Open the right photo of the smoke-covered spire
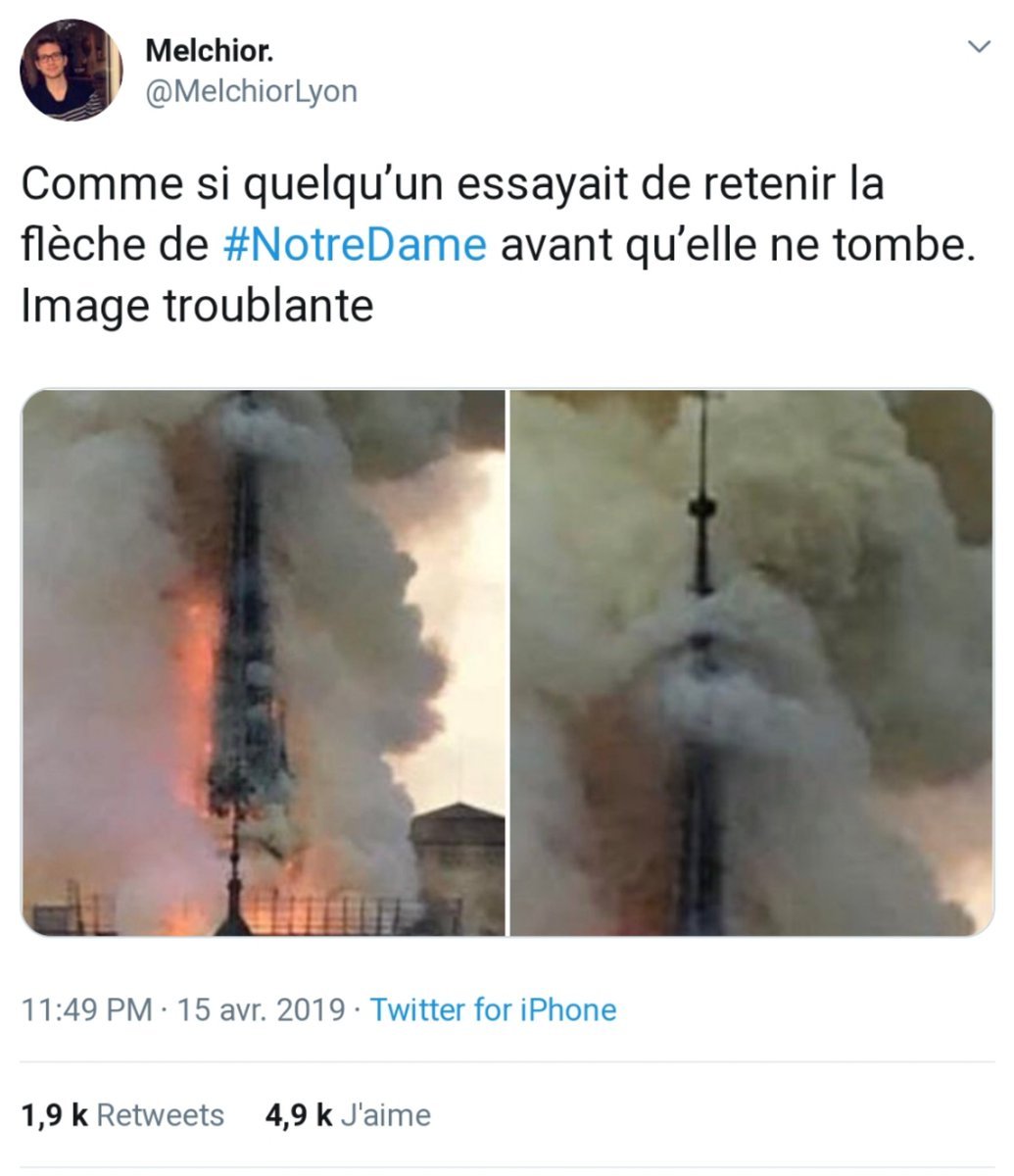This screenshot has height=1176, width=1014. coord(752,662)
